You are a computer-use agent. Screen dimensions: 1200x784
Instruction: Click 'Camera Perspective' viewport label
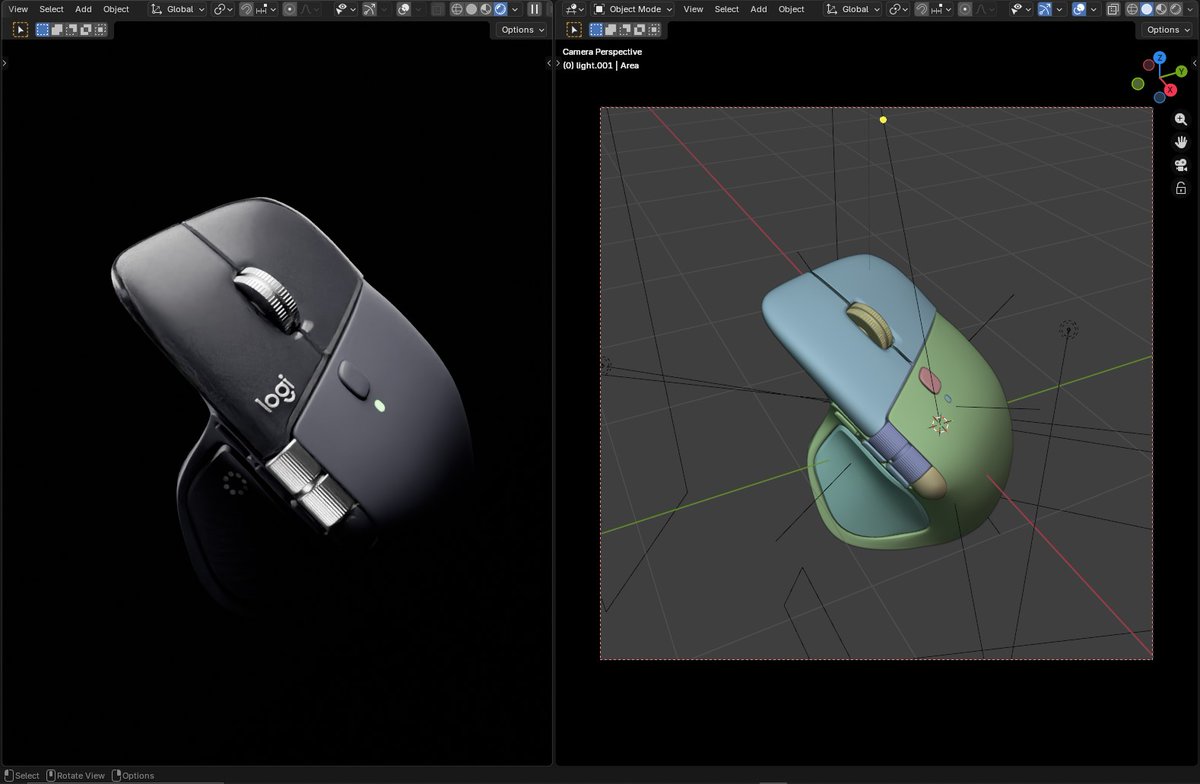(602, 51)
